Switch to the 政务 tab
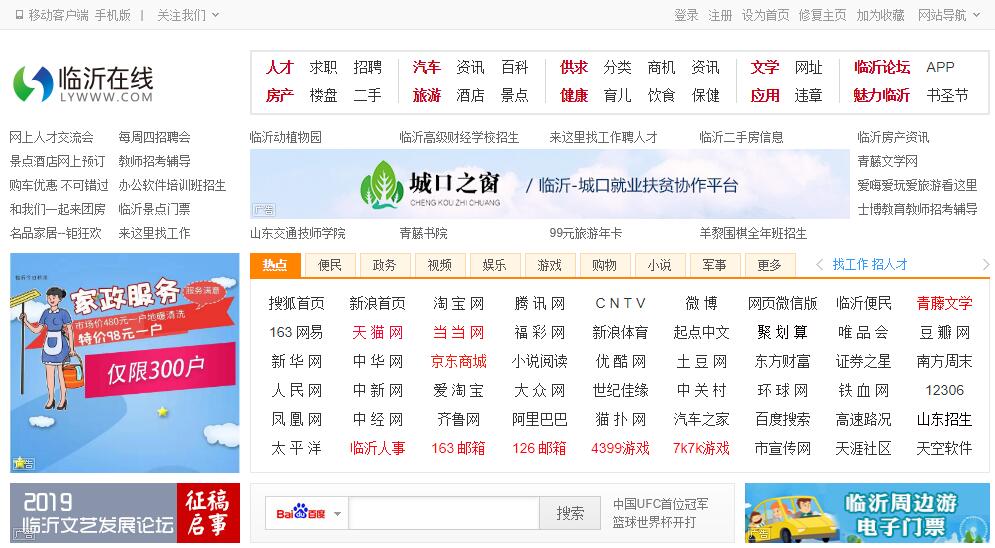Screen dimensions: 995x548 pos(385,265)
